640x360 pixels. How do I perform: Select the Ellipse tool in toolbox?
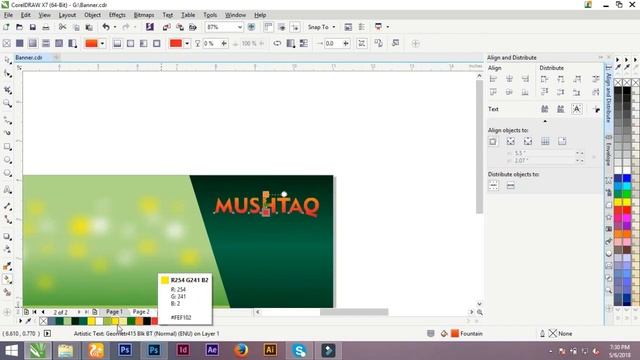pos(7,160)
